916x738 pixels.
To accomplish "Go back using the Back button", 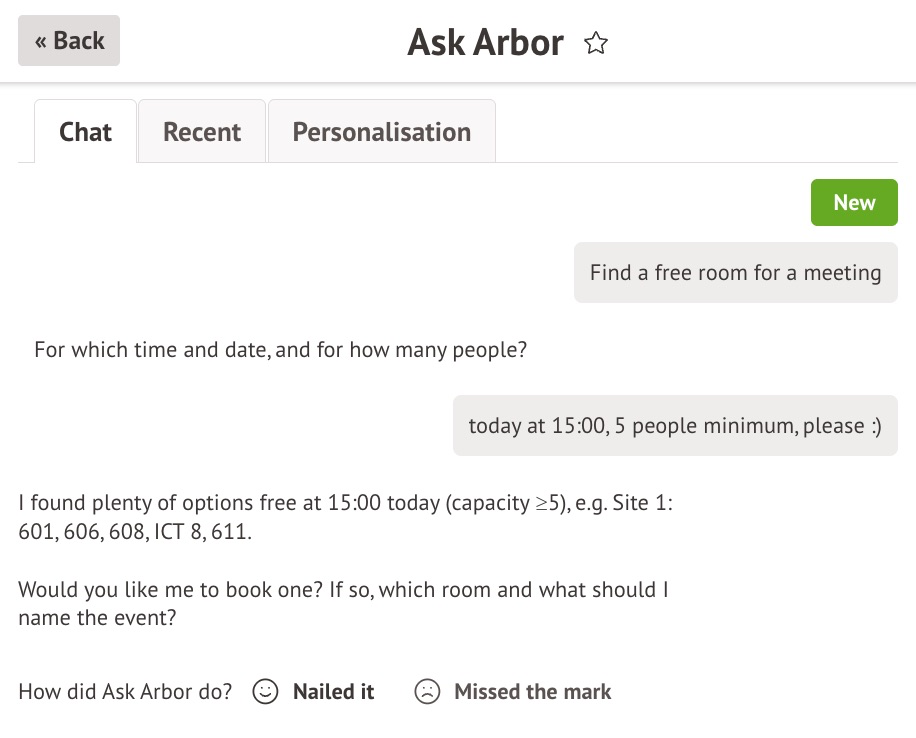I will point(69,41).
